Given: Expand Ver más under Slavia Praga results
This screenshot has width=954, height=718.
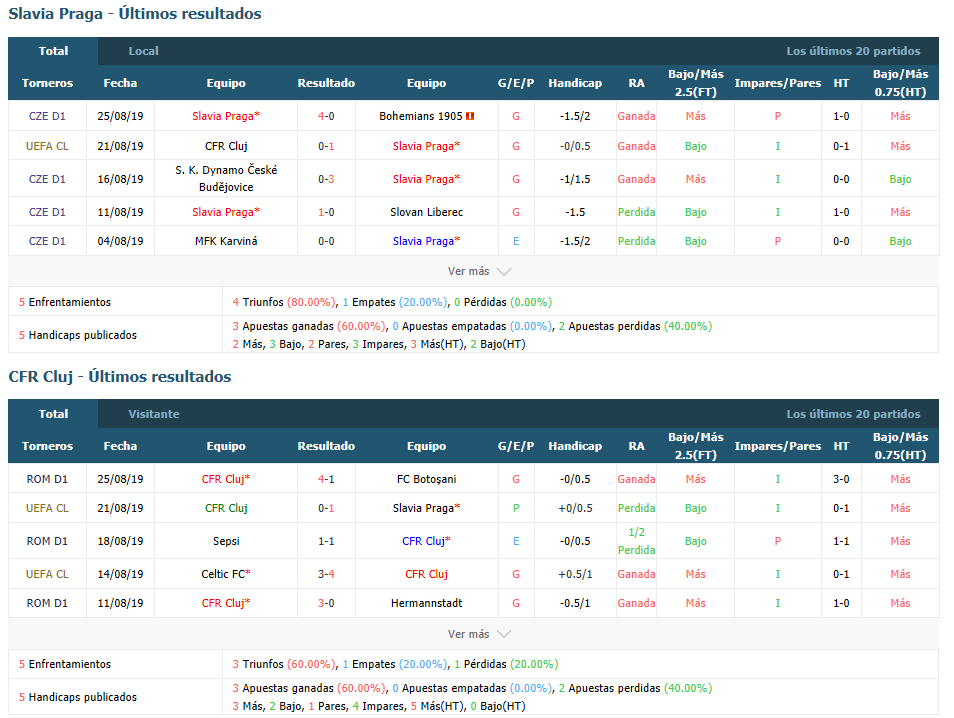Looking at the screenshot, I should coord(479,271).
